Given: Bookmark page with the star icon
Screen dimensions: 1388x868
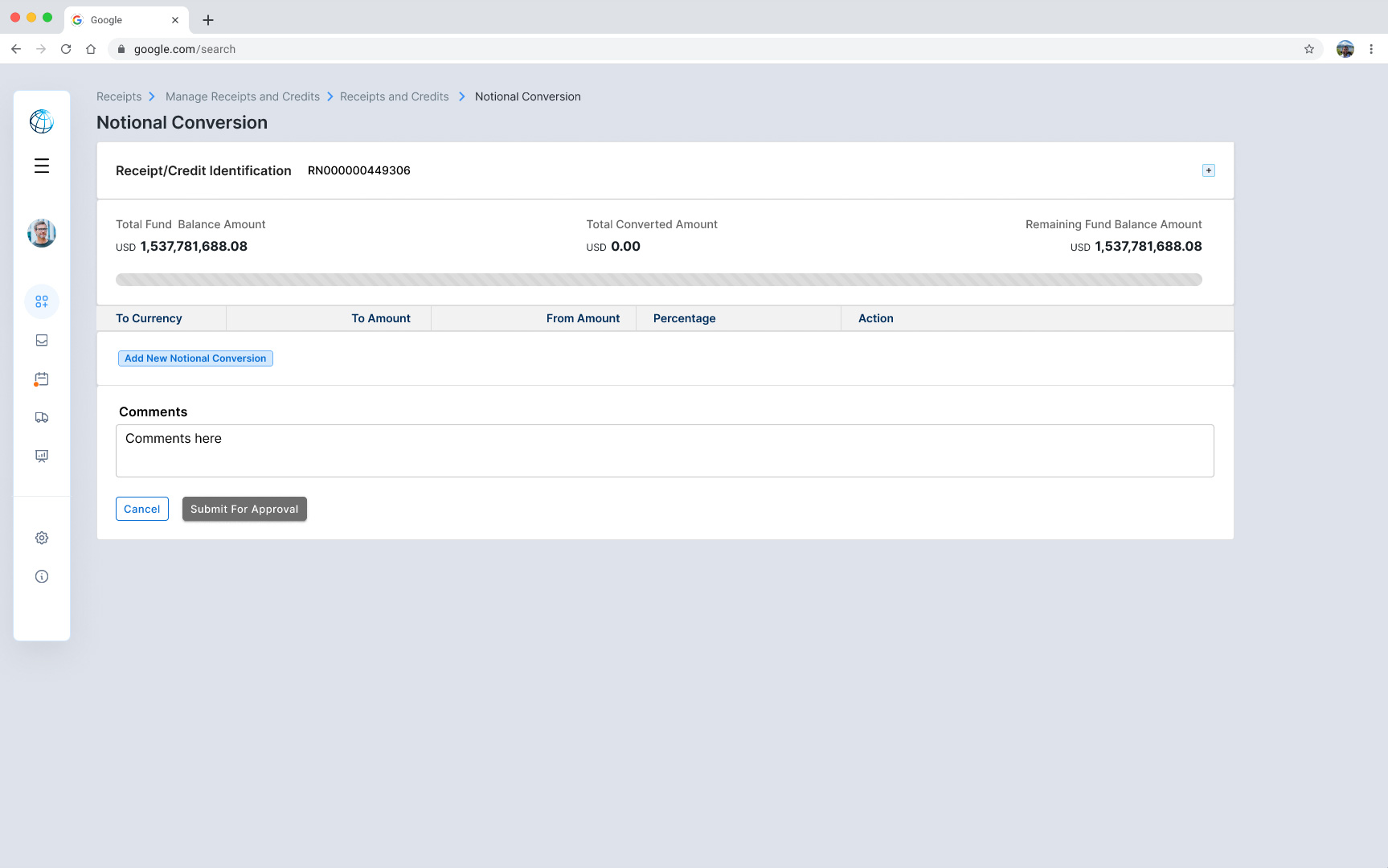Looking at the screenshot, I should (x=1309, y=49).
